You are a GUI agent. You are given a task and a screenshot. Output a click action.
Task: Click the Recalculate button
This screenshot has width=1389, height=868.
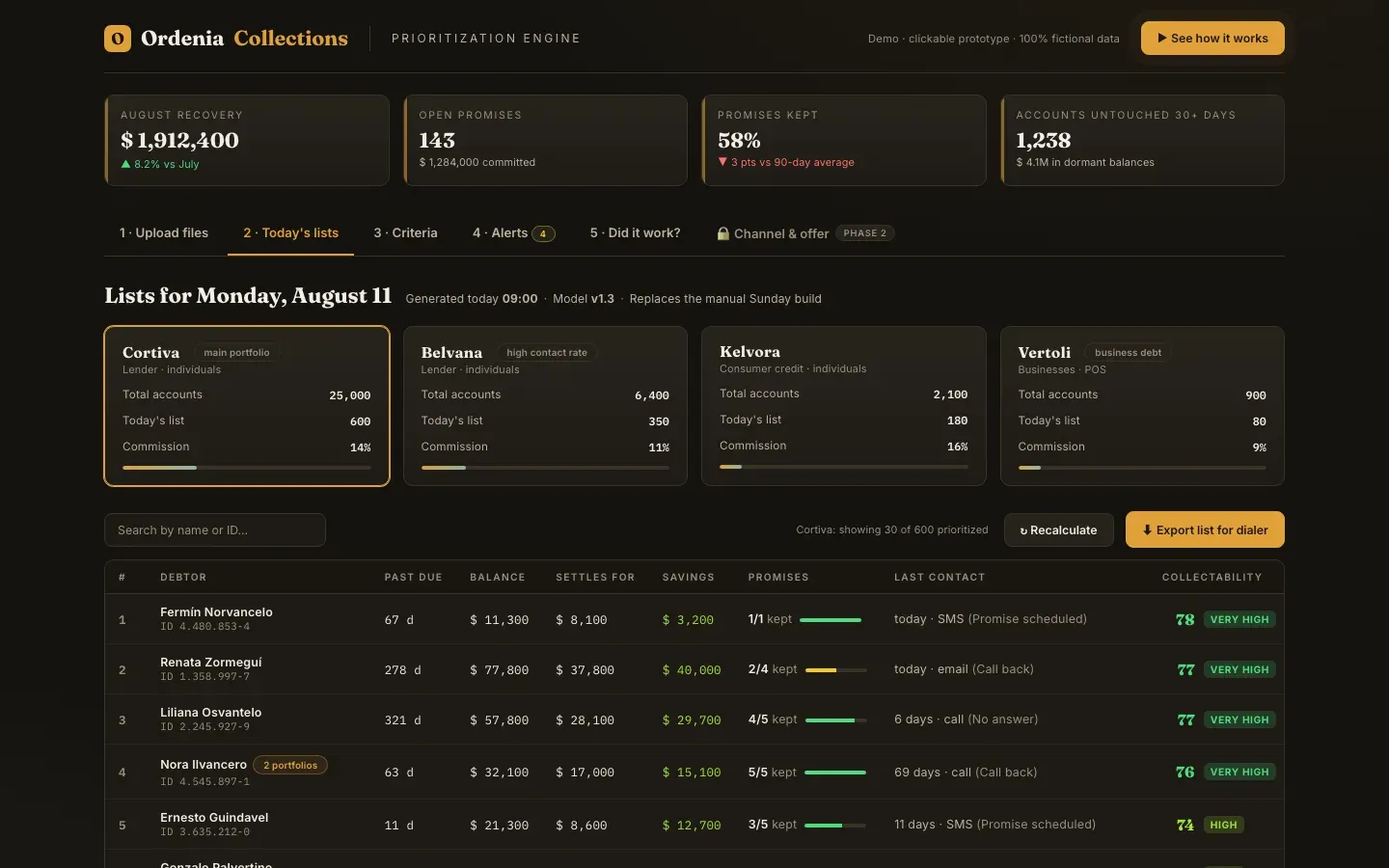click(x=1058, y=529)
